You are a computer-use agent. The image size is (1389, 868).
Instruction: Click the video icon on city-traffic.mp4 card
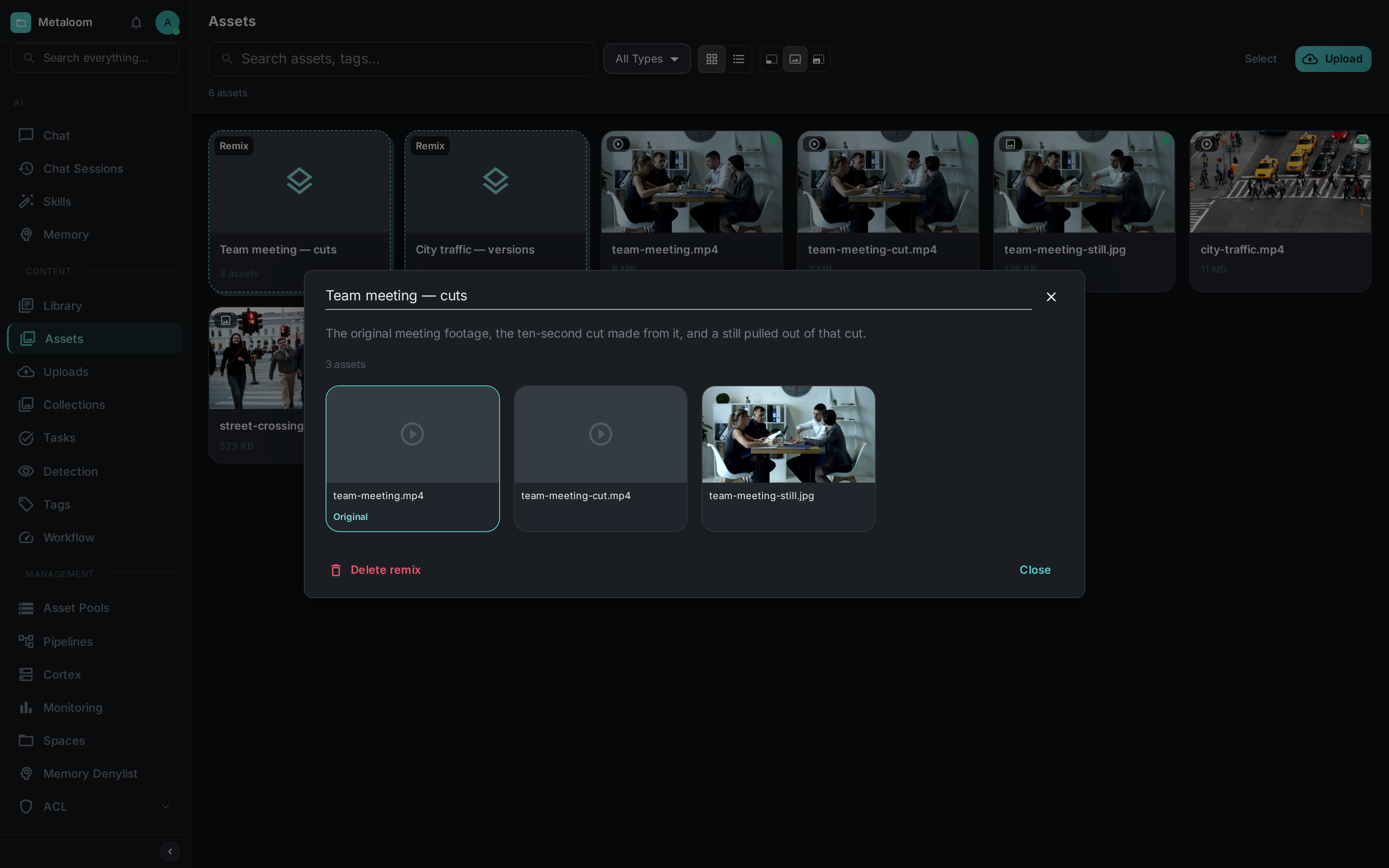click(x=1207, y=144)
